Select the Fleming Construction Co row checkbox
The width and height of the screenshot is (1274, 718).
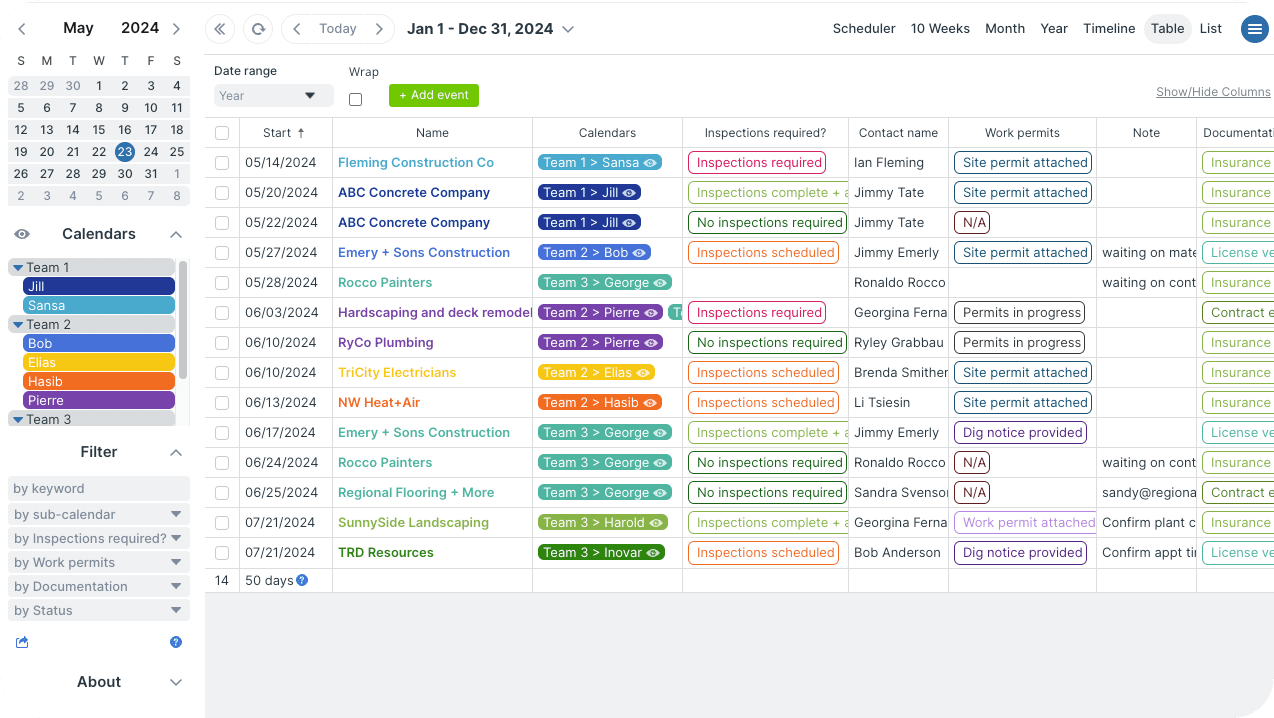(222, 163)
